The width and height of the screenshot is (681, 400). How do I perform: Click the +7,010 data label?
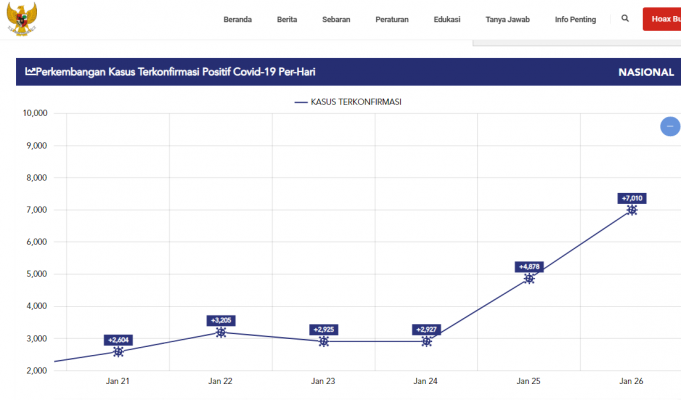(632, 198)
